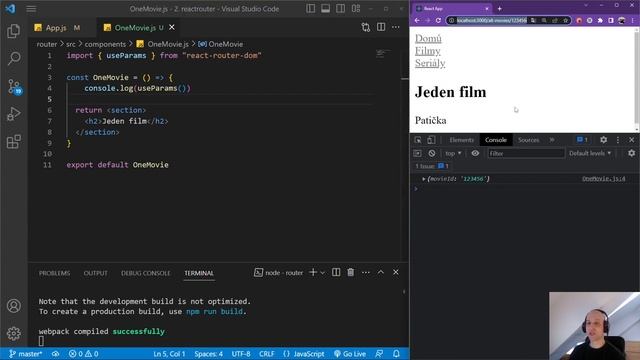Open editor More Actions menu
This screenshot has width=640, height=360.
396,27
